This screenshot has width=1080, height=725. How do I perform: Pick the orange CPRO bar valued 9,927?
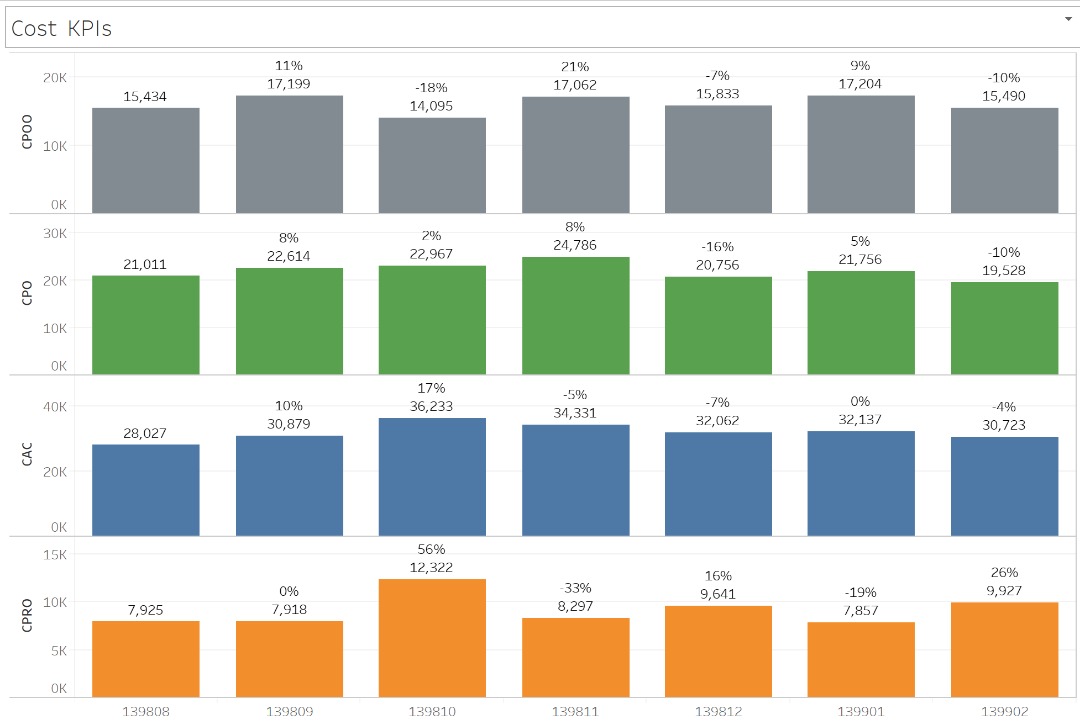[x=1004, y=648]
